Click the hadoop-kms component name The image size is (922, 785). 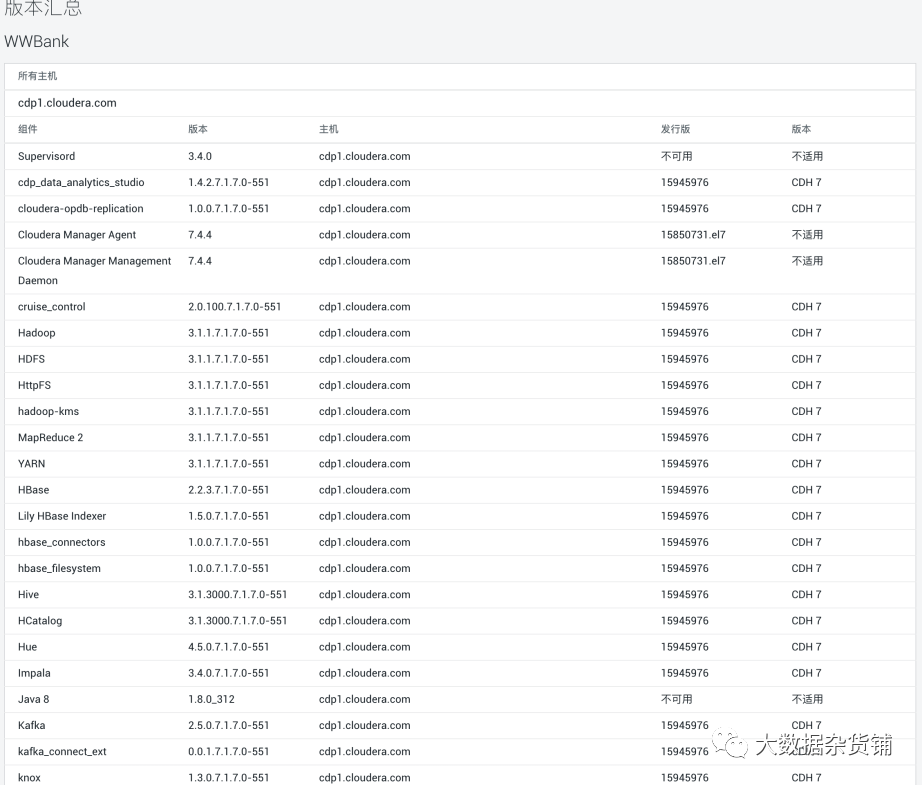pos(48,412)
